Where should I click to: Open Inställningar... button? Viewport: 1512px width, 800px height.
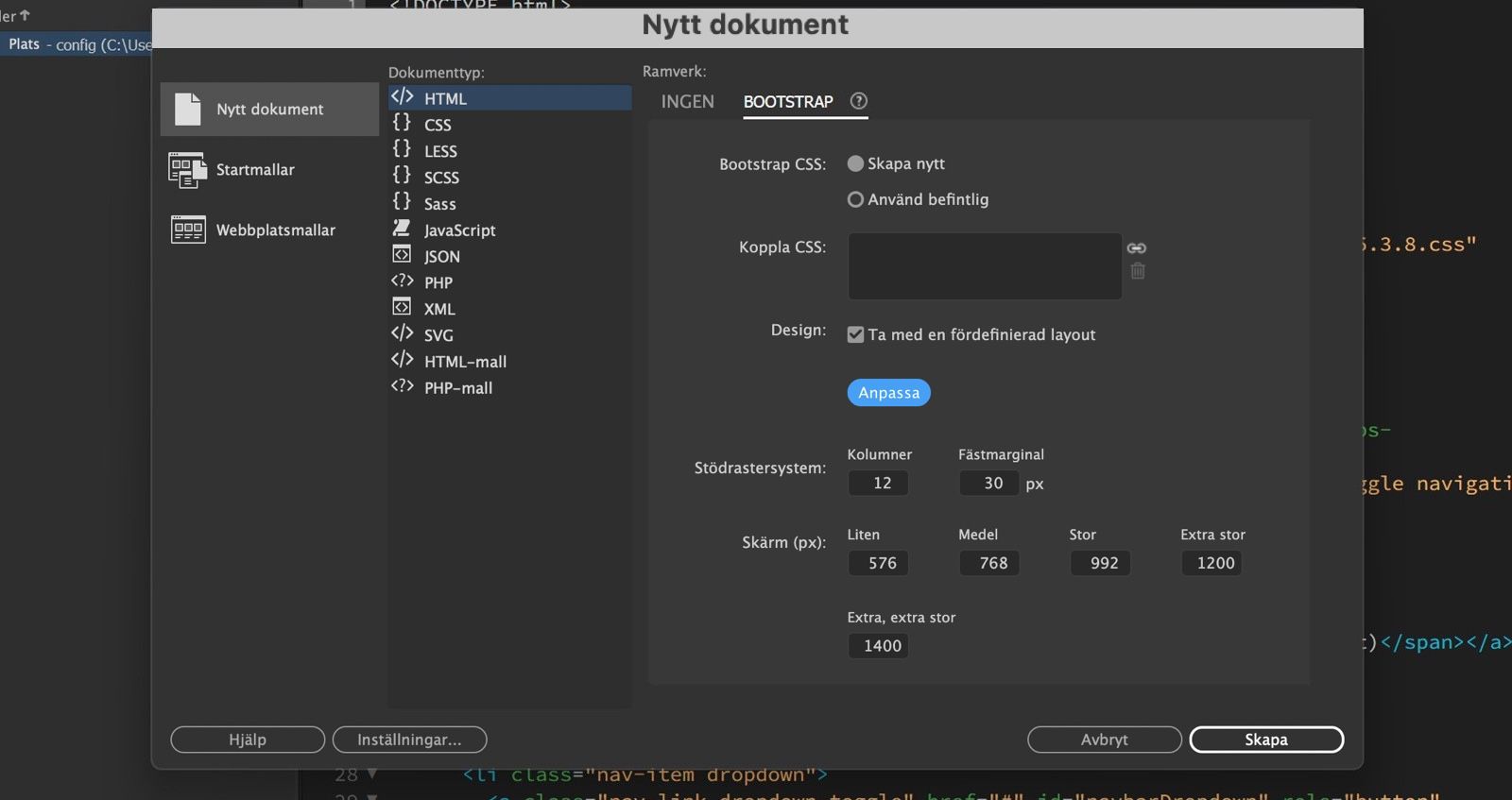[x=409, y=740]
